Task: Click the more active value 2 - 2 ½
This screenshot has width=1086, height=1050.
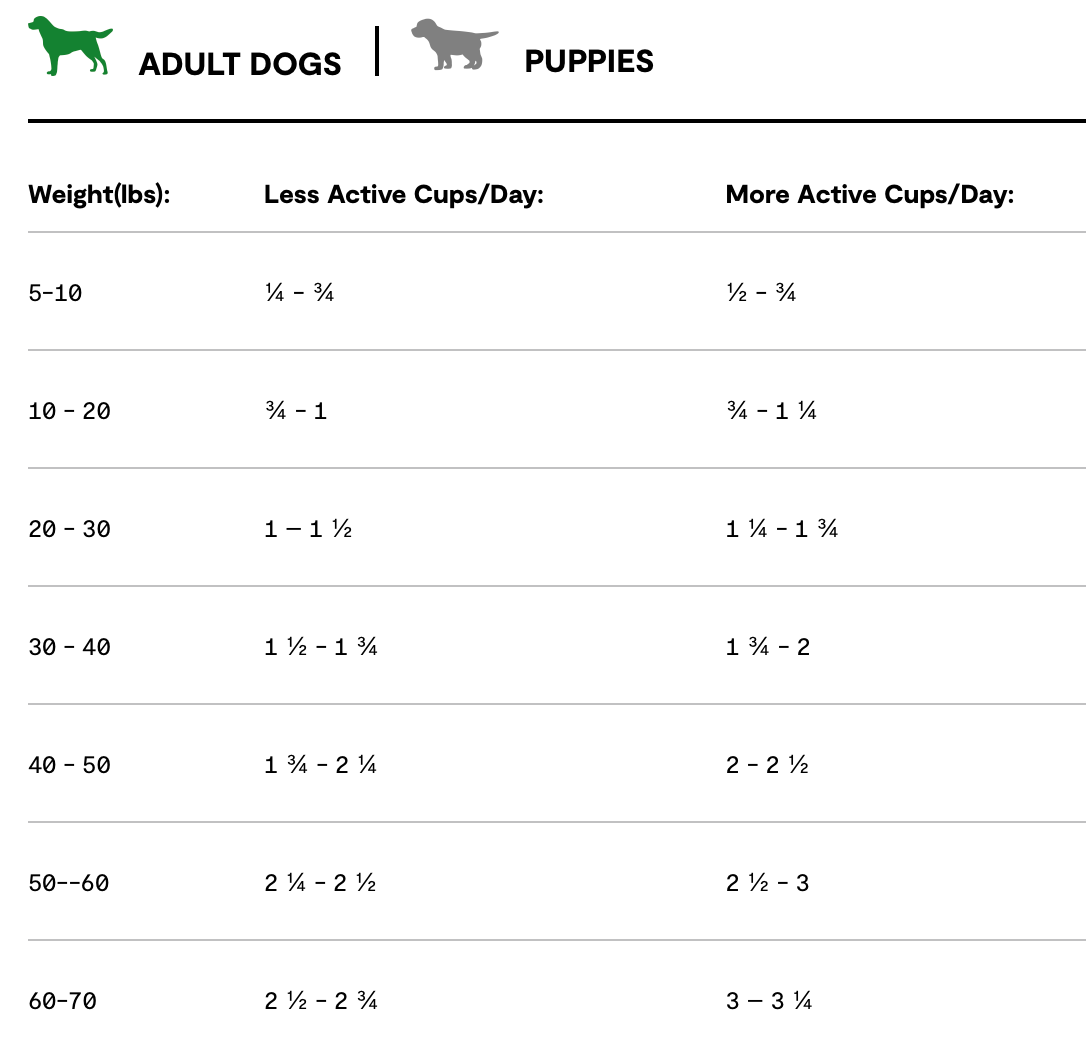Action: coord(766,765)
